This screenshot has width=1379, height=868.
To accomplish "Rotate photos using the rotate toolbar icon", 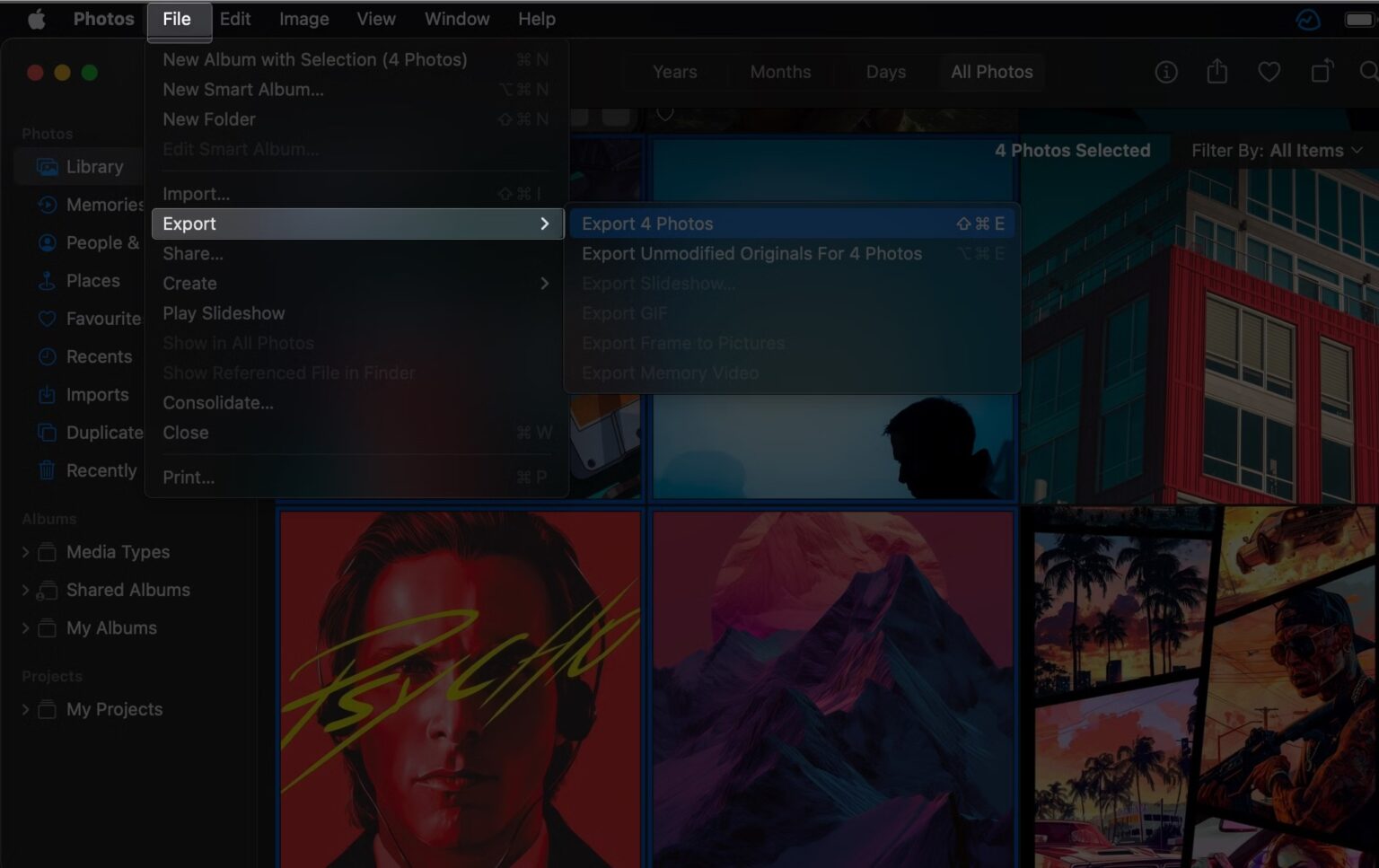I will (1322, 72).
